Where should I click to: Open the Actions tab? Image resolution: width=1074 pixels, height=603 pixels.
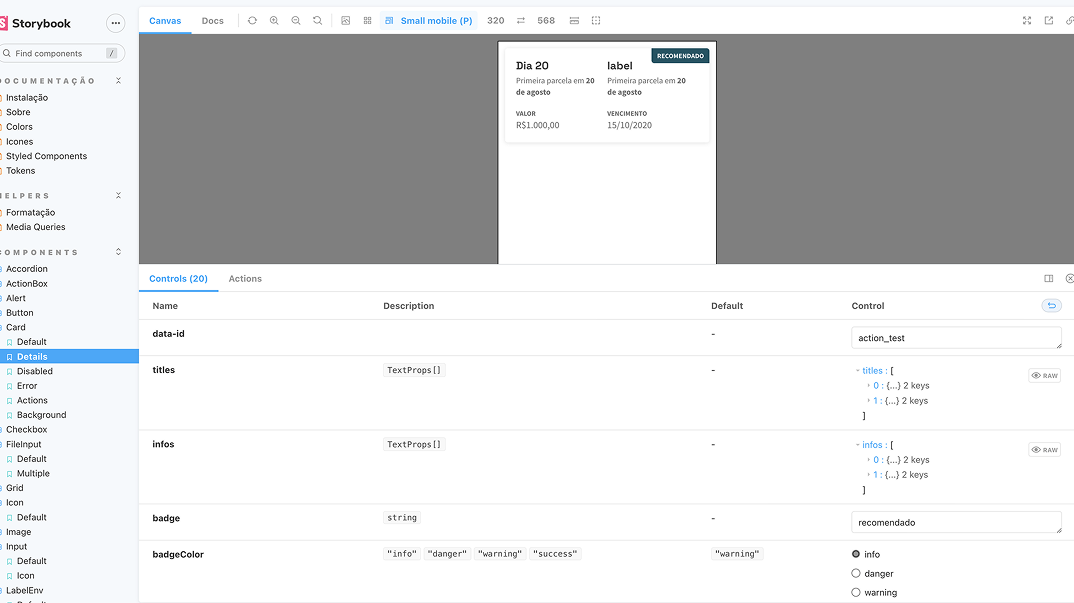245,279
